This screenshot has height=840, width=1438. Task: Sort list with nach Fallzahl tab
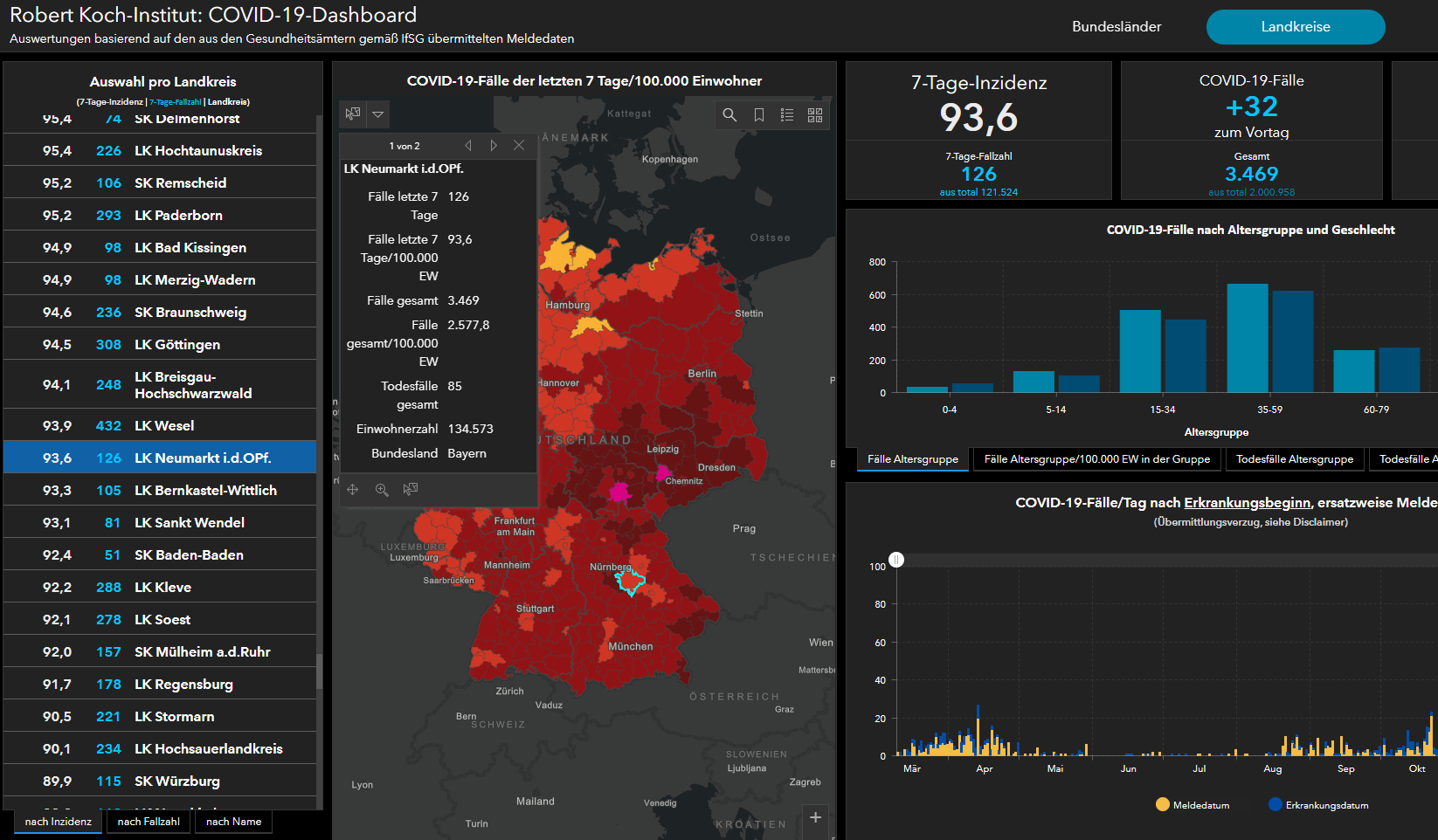click(149, 822)
